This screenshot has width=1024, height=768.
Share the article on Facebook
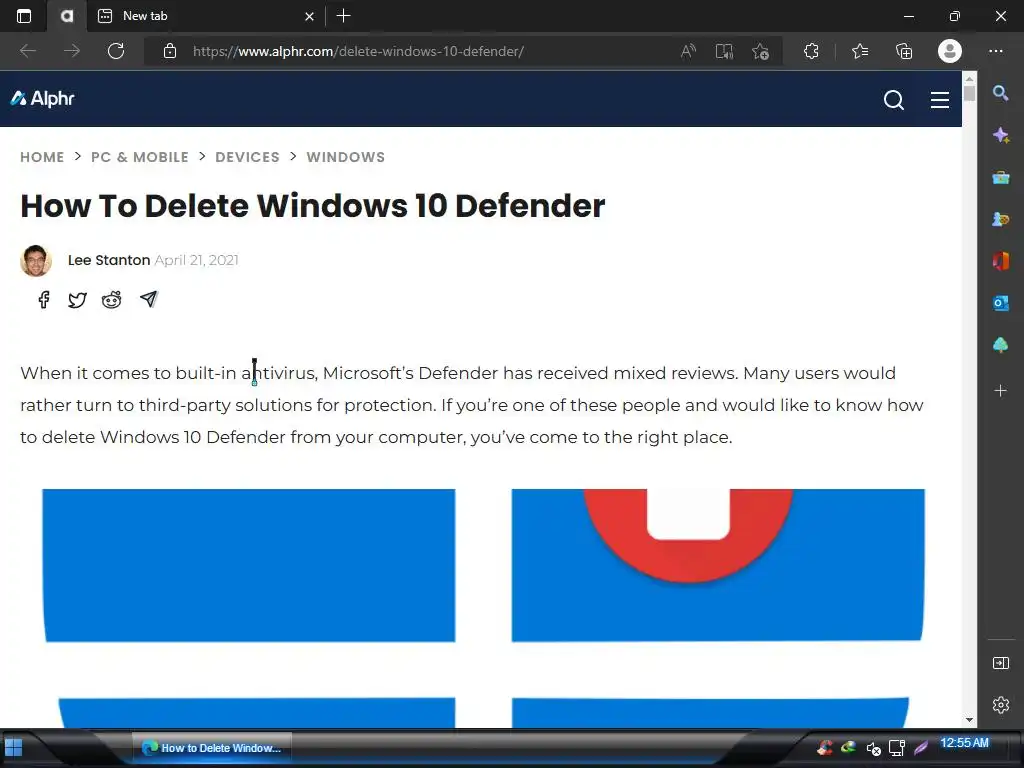pos(44,300)
